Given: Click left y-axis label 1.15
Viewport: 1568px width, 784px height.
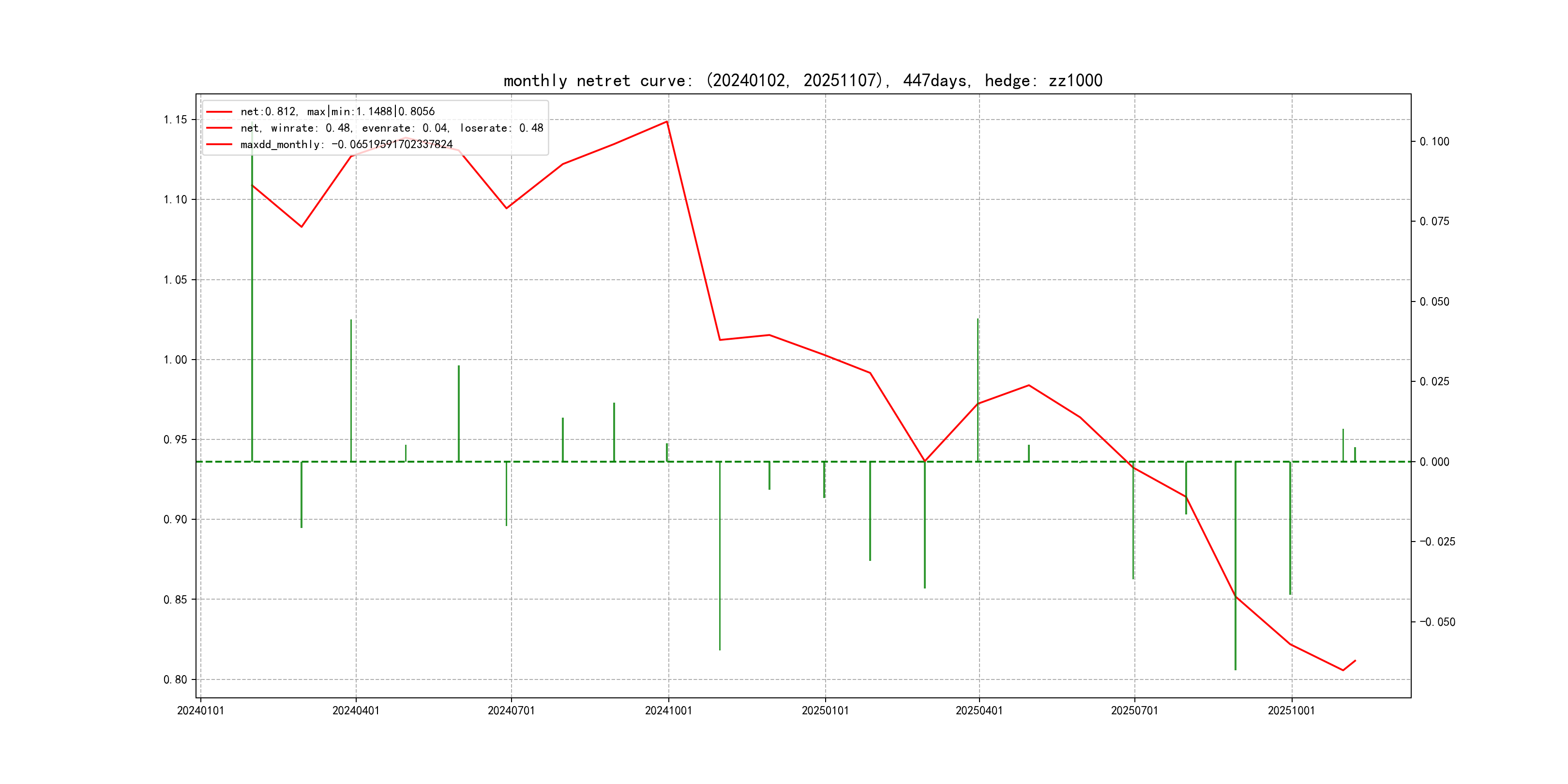Looking at the screenshot, I should (x=175, y=120).
